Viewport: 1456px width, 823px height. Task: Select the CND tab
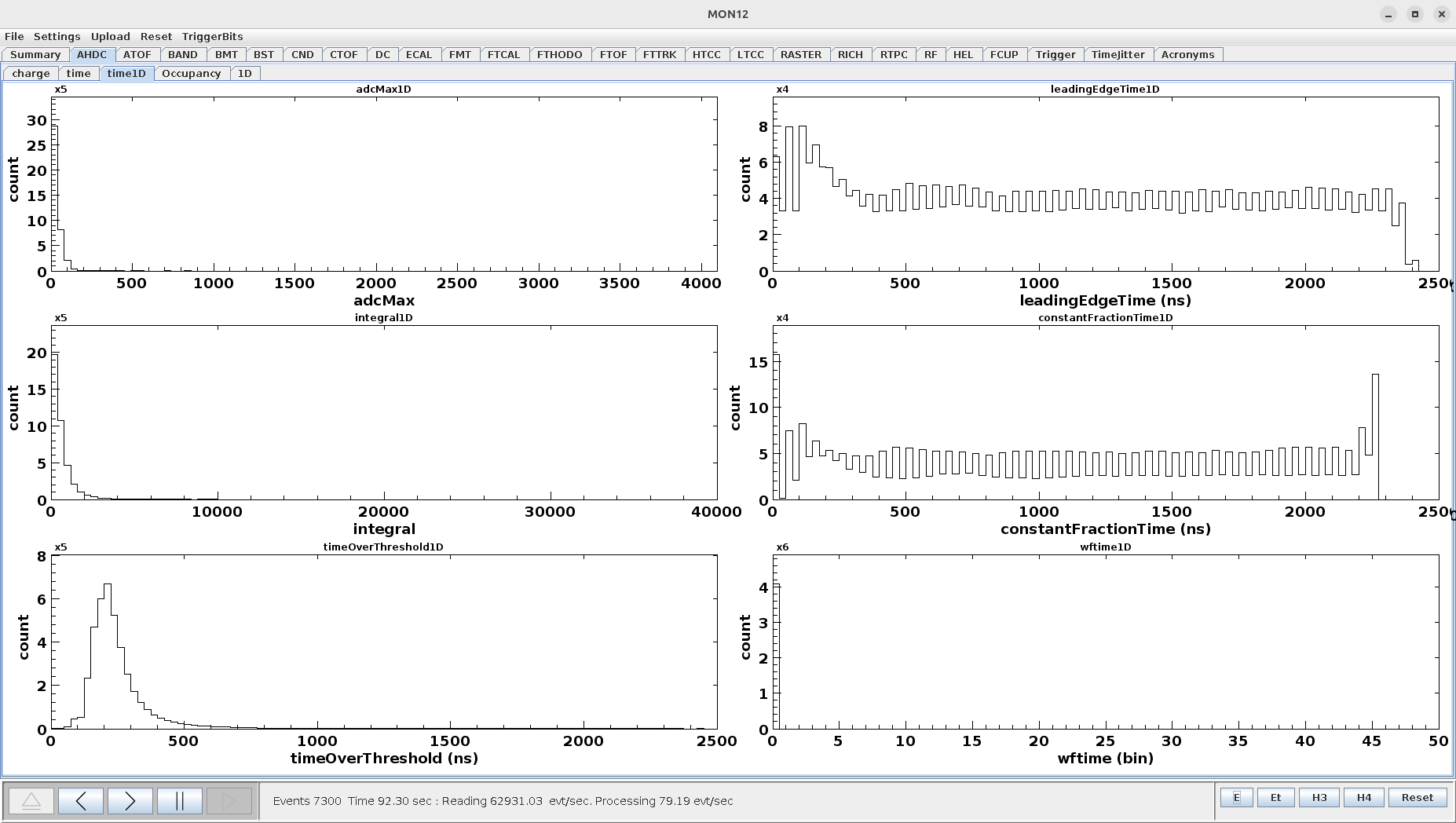coord(302,54)
